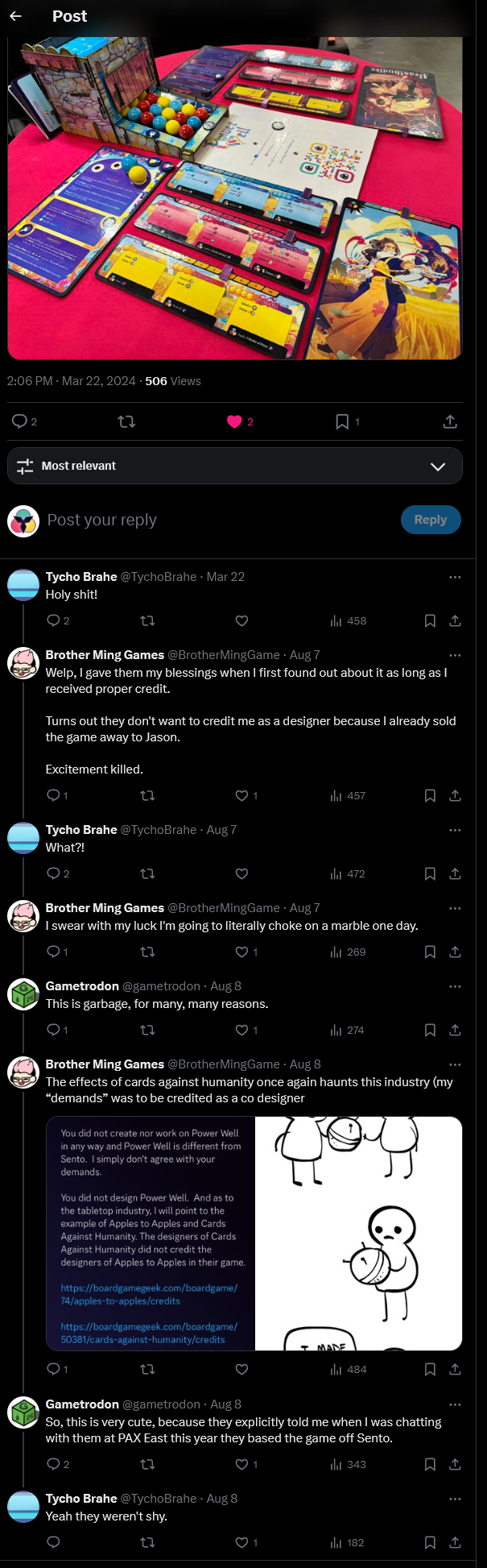View analytics showing 484 views
This screenshot has width=487, height=1568.
tap(348, 1369)
